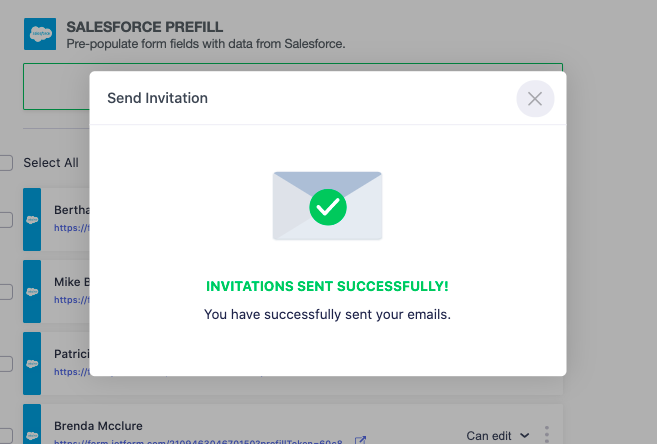Screen dimensions: 657x444
Task: Toggle the Select All checkbox
Action: point(6,163)
